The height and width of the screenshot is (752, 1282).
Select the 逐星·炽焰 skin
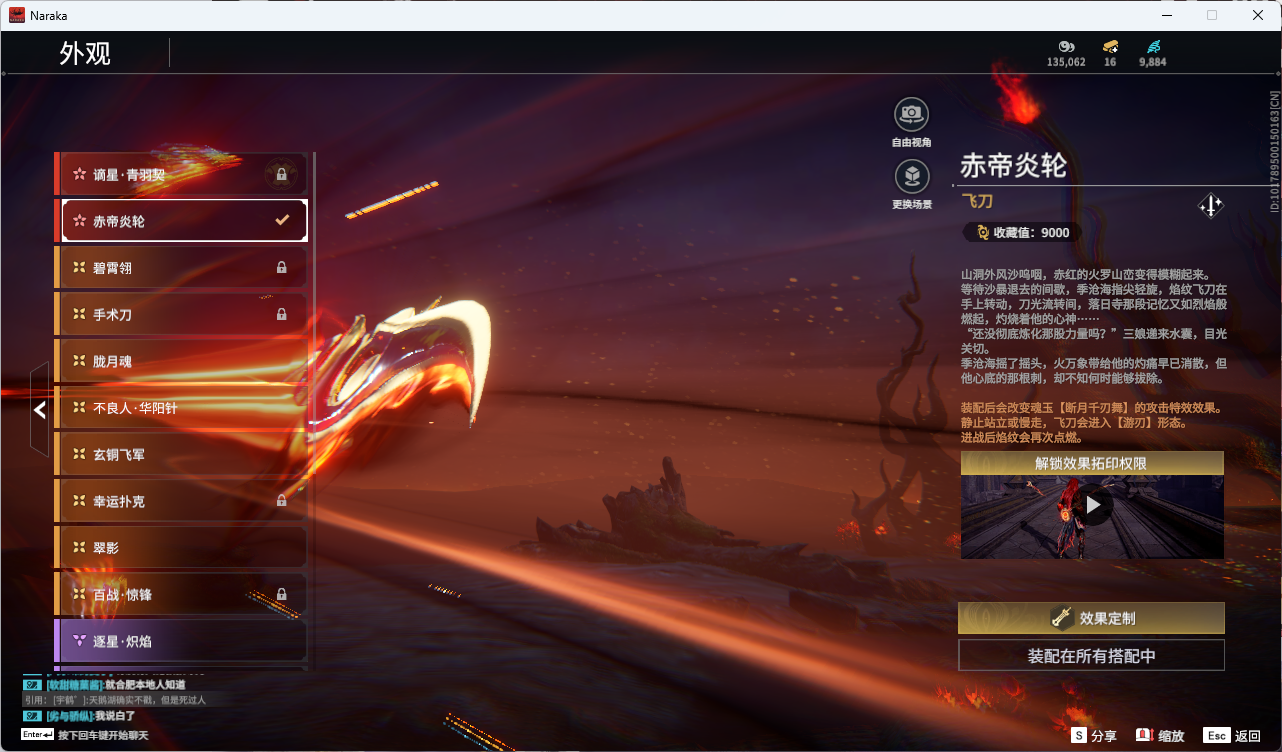tap(181, 641)
